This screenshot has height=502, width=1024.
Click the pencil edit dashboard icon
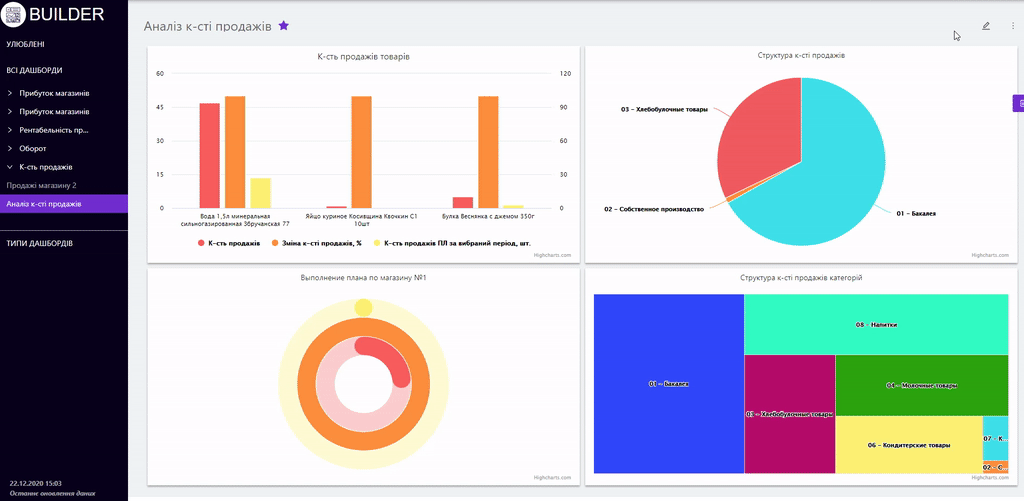[986, 26]
